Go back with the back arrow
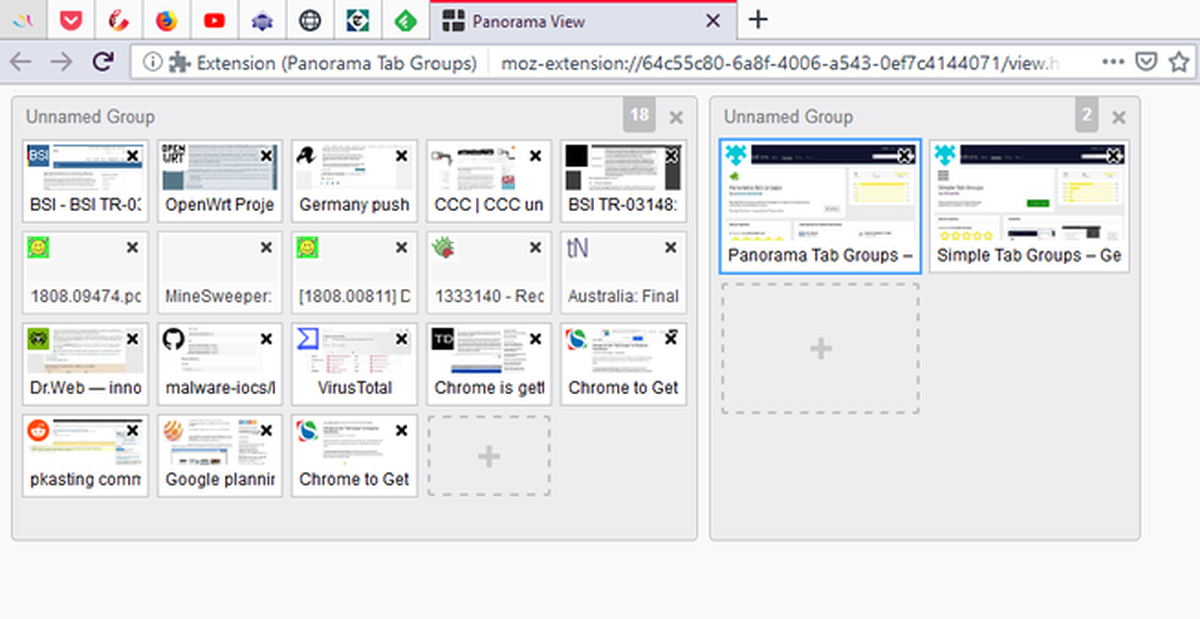Viewport: 1200px width, 619px height. tap(20, 62)
